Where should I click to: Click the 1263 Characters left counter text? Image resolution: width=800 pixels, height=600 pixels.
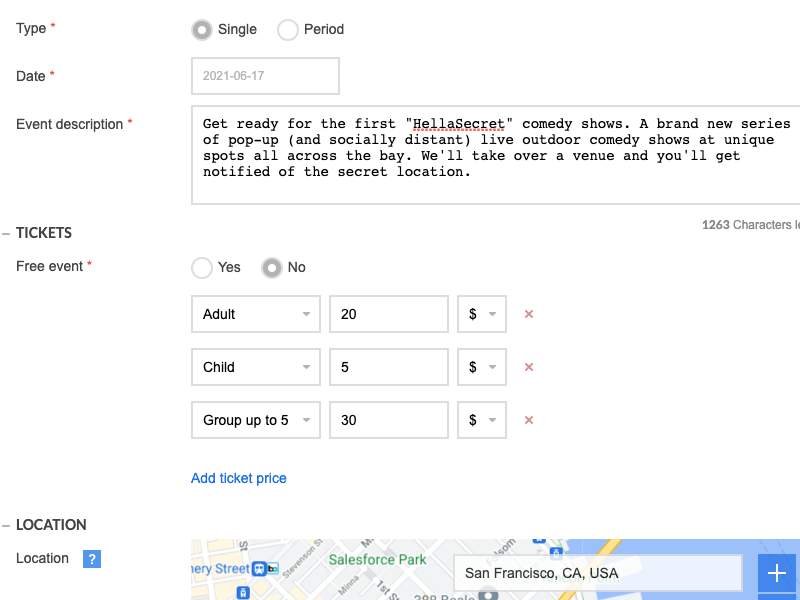[751, 225]
